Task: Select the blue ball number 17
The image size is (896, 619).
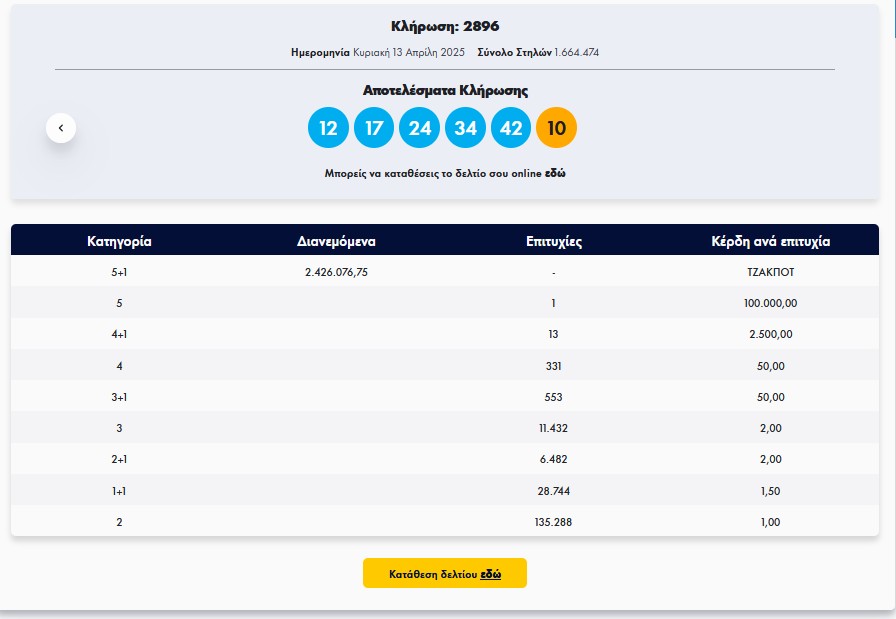Action: [x=374, y=127]
